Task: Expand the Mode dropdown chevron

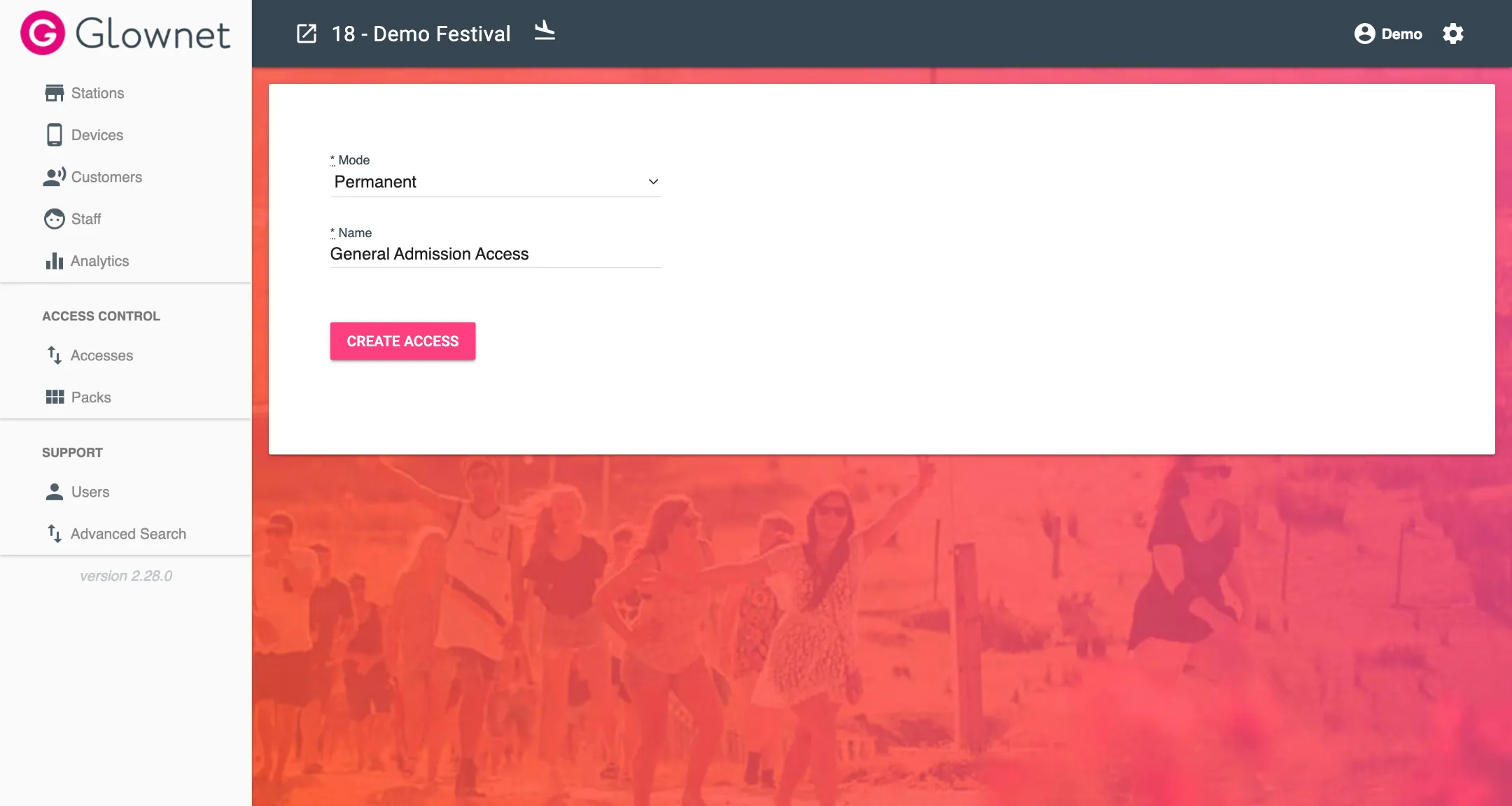Action: [x=653, y=182]
